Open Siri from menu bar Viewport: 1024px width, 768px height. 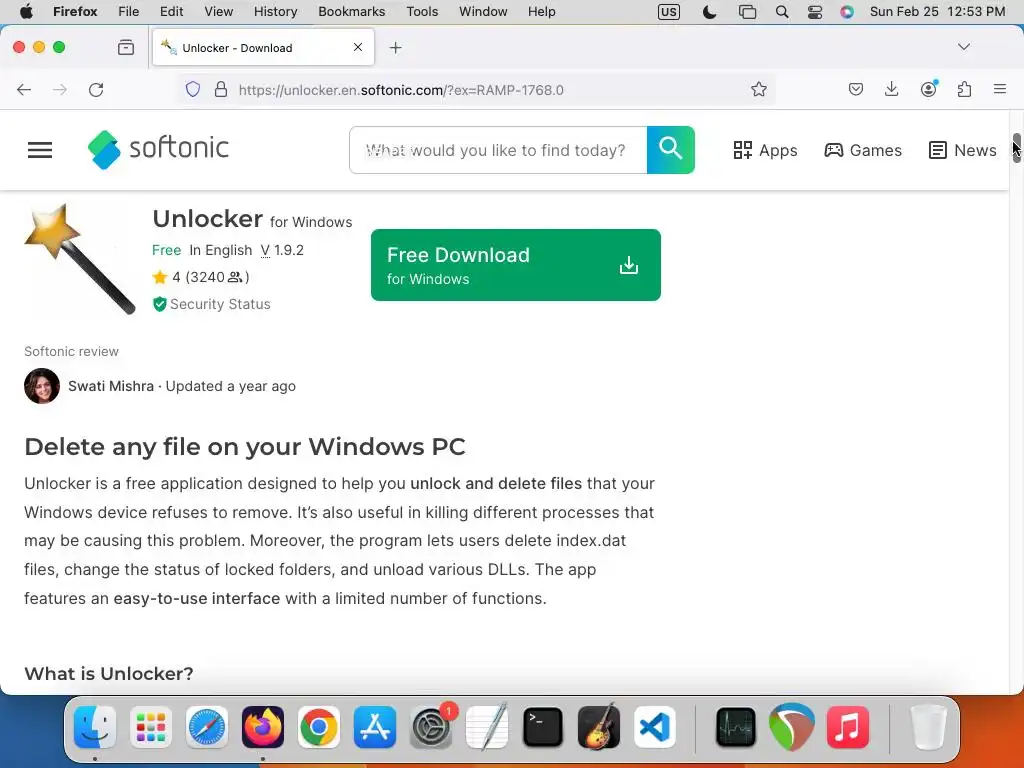[847, 12]
